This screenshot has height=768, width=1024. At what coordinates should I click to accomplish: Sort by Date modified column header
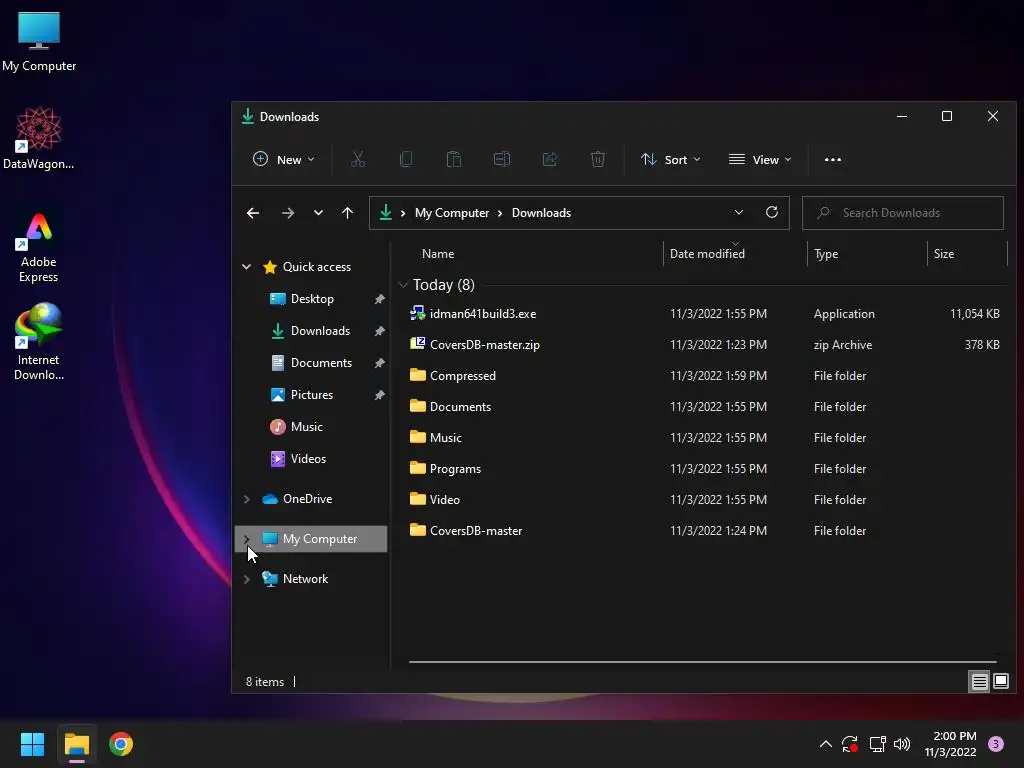[707, 254]
